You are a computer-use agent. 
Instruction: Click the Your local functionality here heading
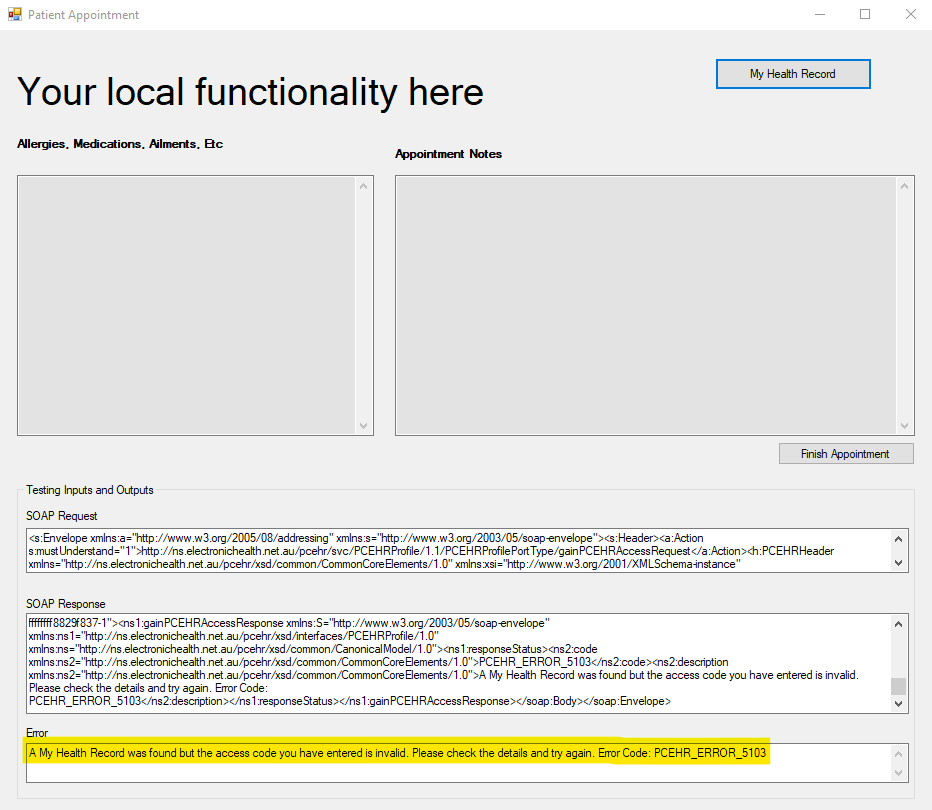pyautogui.click(x=249, y=91)
